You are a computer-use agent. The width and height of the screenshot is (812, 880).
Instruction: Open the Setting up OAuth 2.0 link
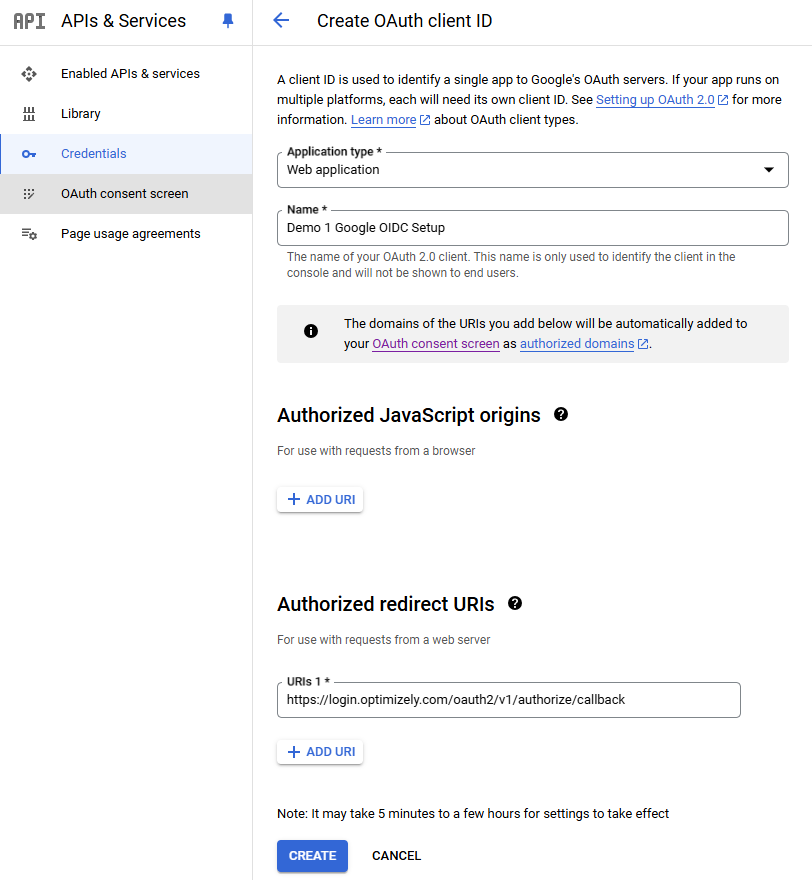click(x=655, y=100)
